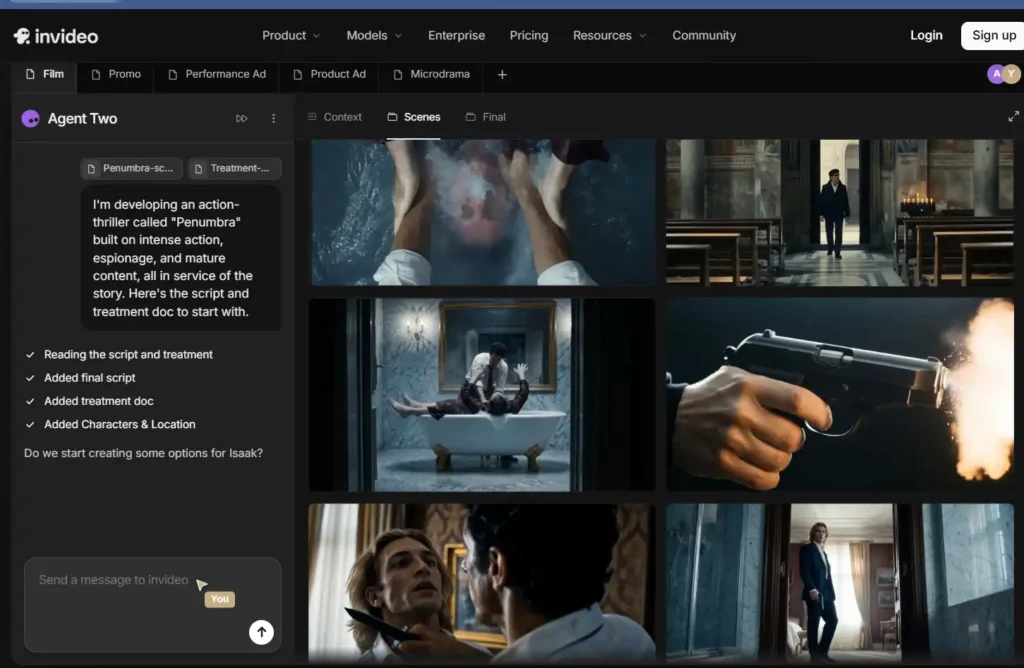Open the Penumbra-sc... file attachment
This screenshot has height=668, width=1024.
[x=131, y=168]
